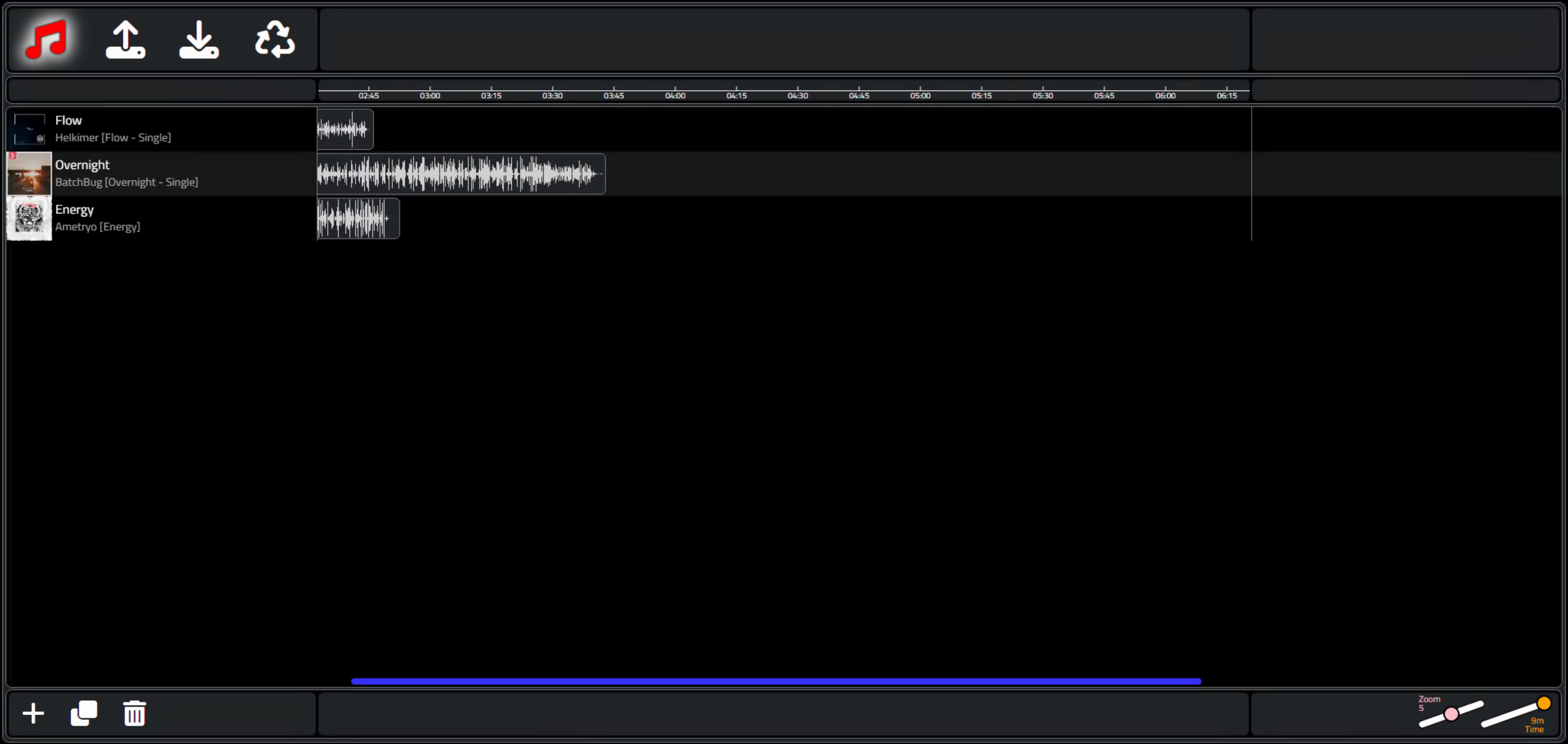Click the 06:15 timeline marker
This screenshot has width=1568, height=744.
pos(1227,95)
